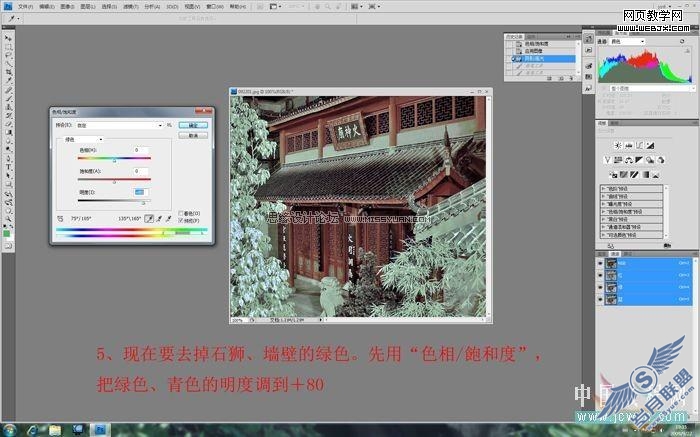Expand the "曲线" presets group

click(604, 196)
